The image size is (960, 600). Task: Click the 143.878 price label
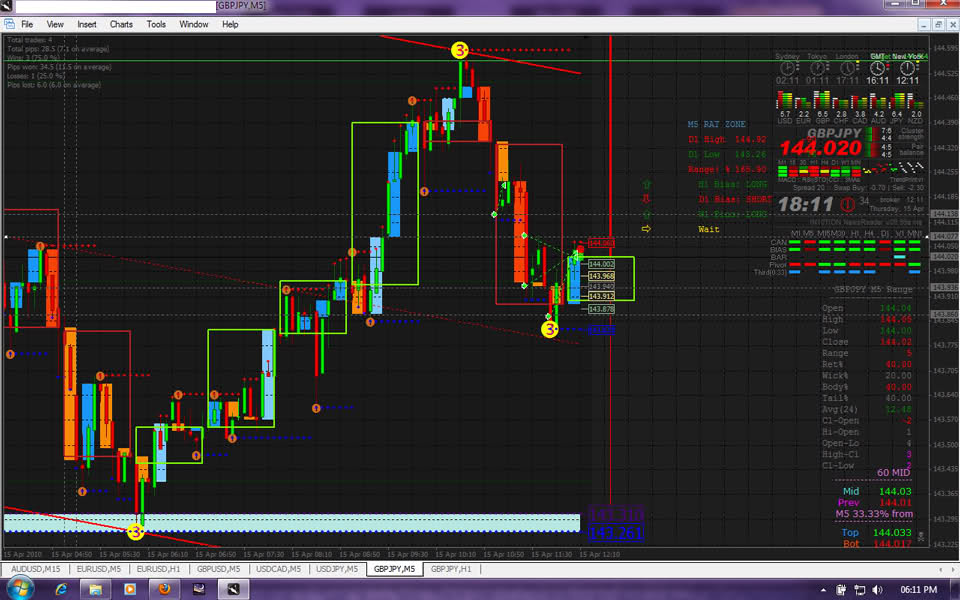(x=601, y=309)
